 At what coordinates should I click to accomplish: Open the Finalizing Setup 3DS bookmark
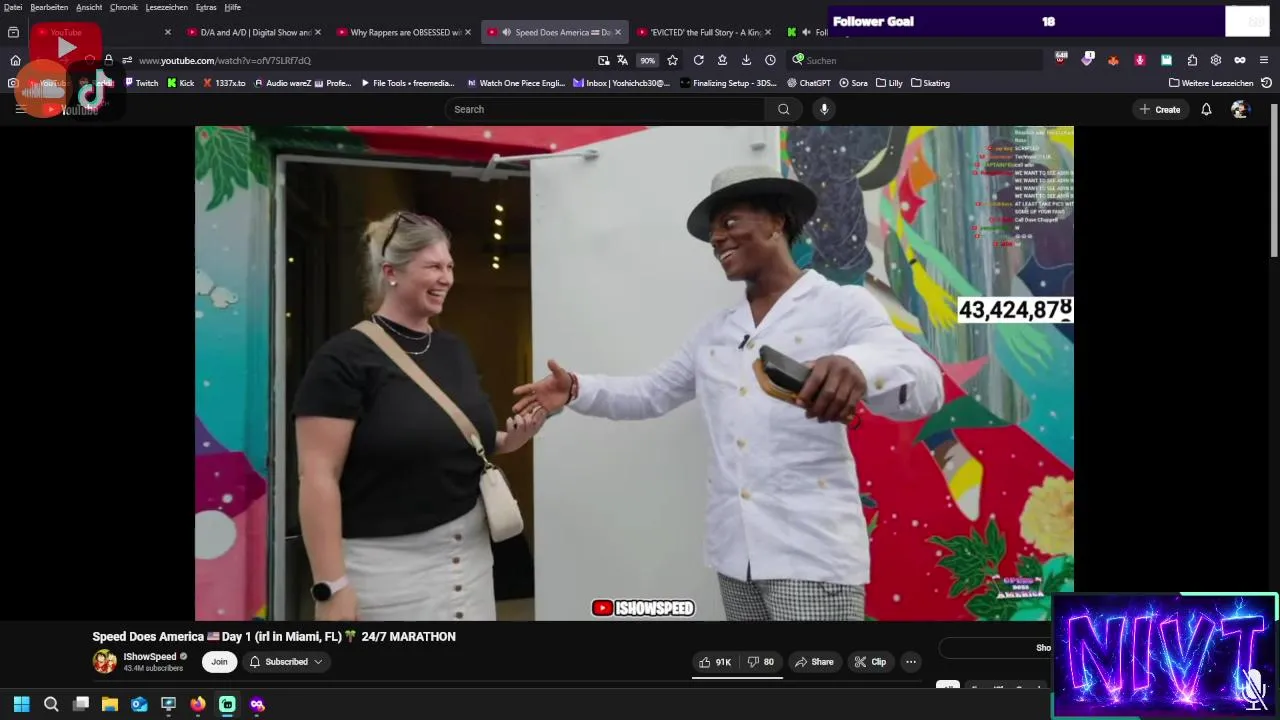(x=727, y=83)
